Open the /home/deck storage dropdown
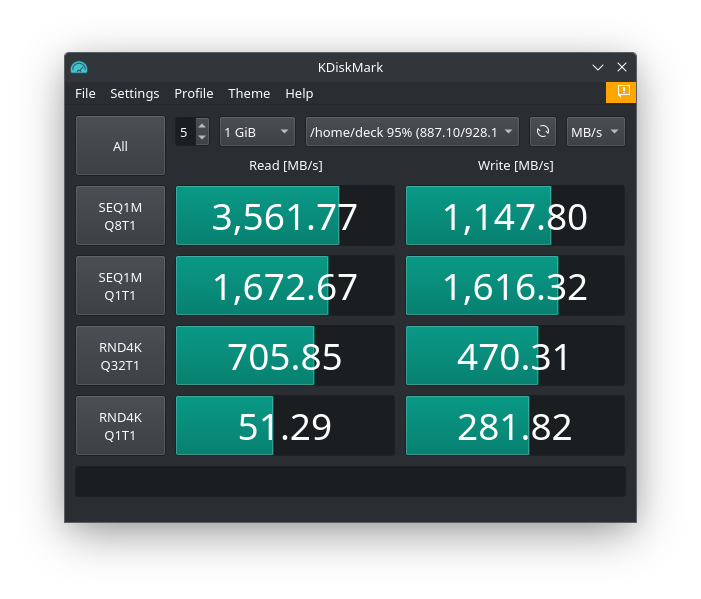This screenshot has height=599, width=701. click(412, 131)
